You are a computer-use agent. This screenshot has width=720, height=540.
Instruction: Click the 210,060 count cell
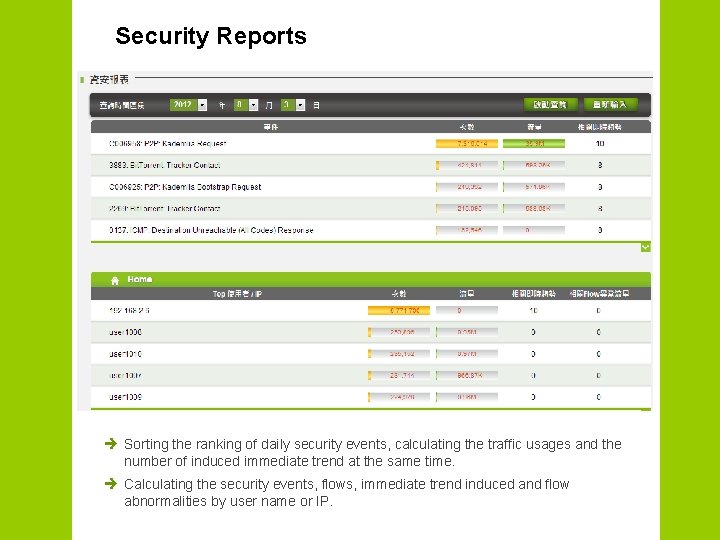[x=469, y=208]
